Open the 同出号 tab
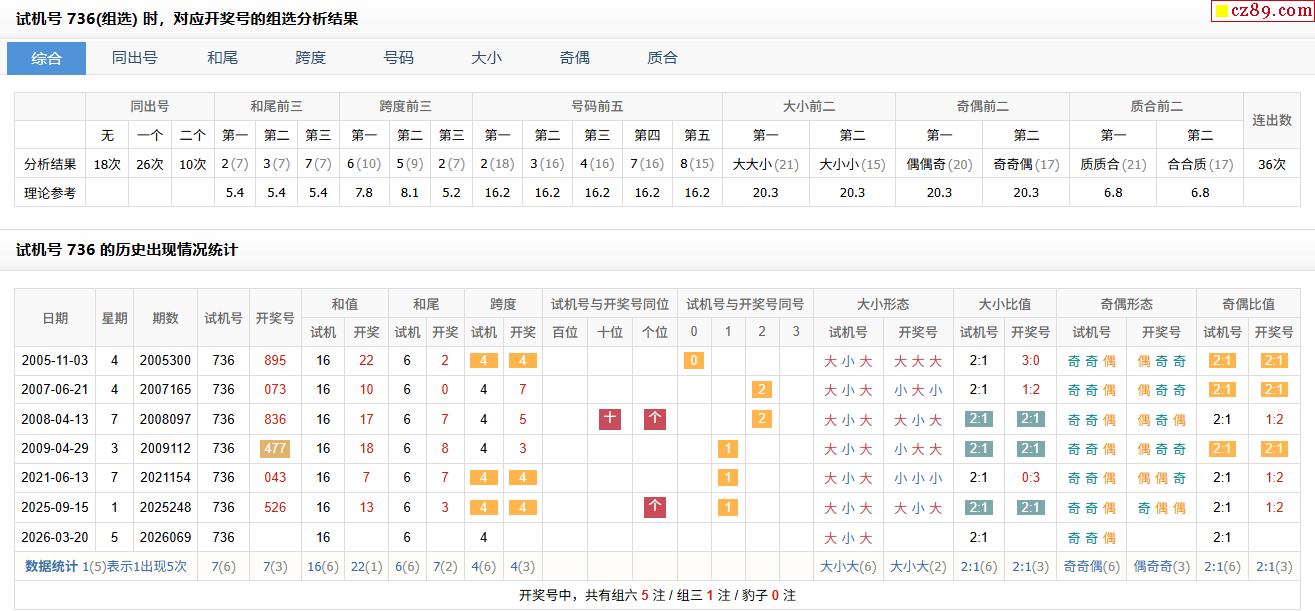The image size is (1315, 611). (134, 58)
